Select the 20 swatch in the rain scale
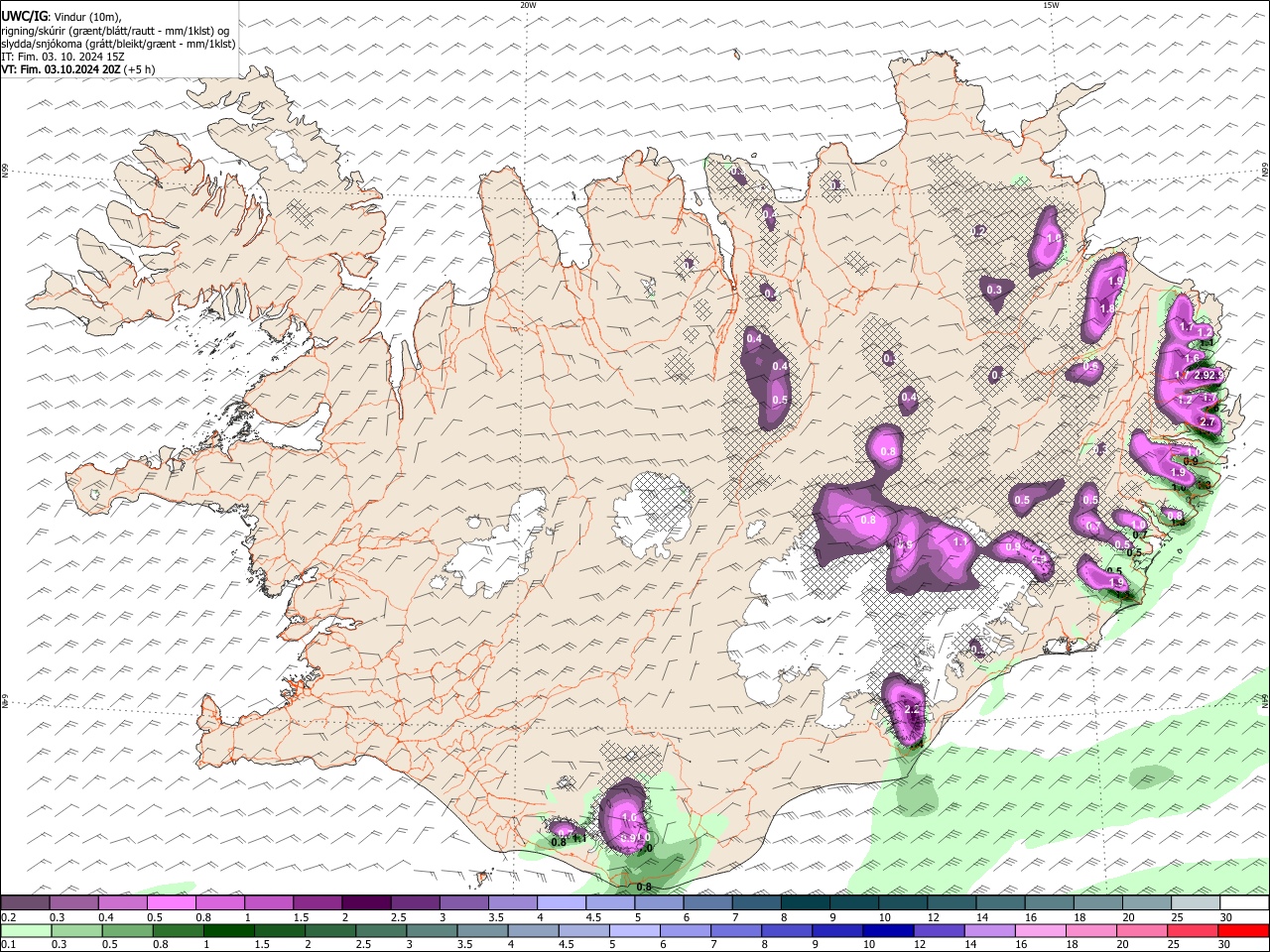This screenshot has height=952, width=1270. pos(1141,930)
